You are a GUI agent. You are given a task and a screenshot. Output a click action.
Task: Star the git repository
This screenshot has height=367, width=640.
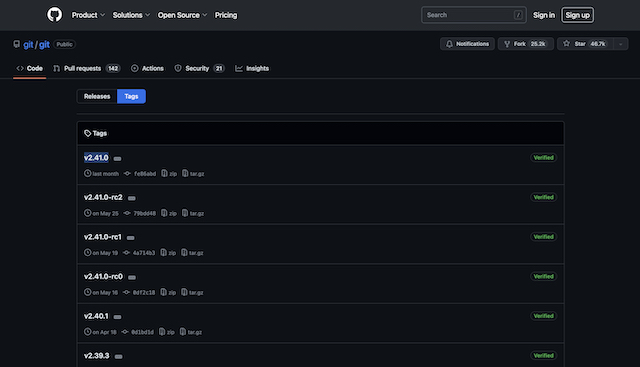(585, 44)
